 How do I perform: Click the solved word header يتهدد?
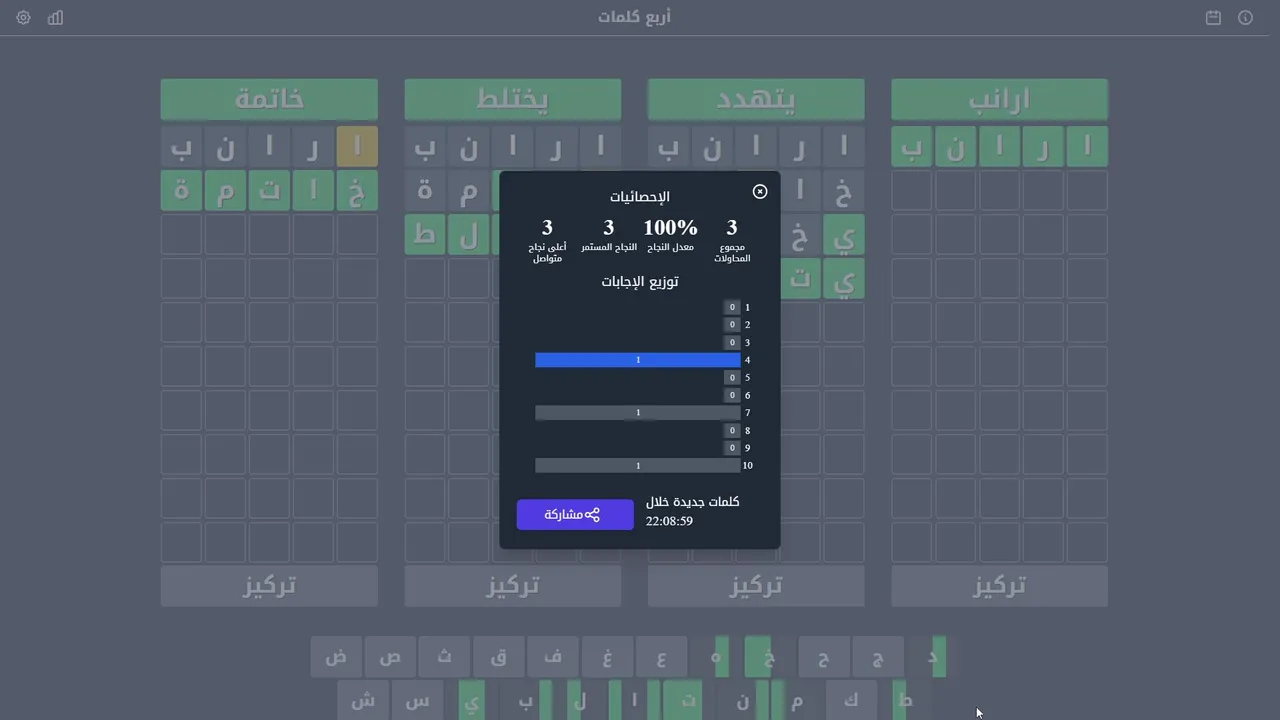click(756, 99)
